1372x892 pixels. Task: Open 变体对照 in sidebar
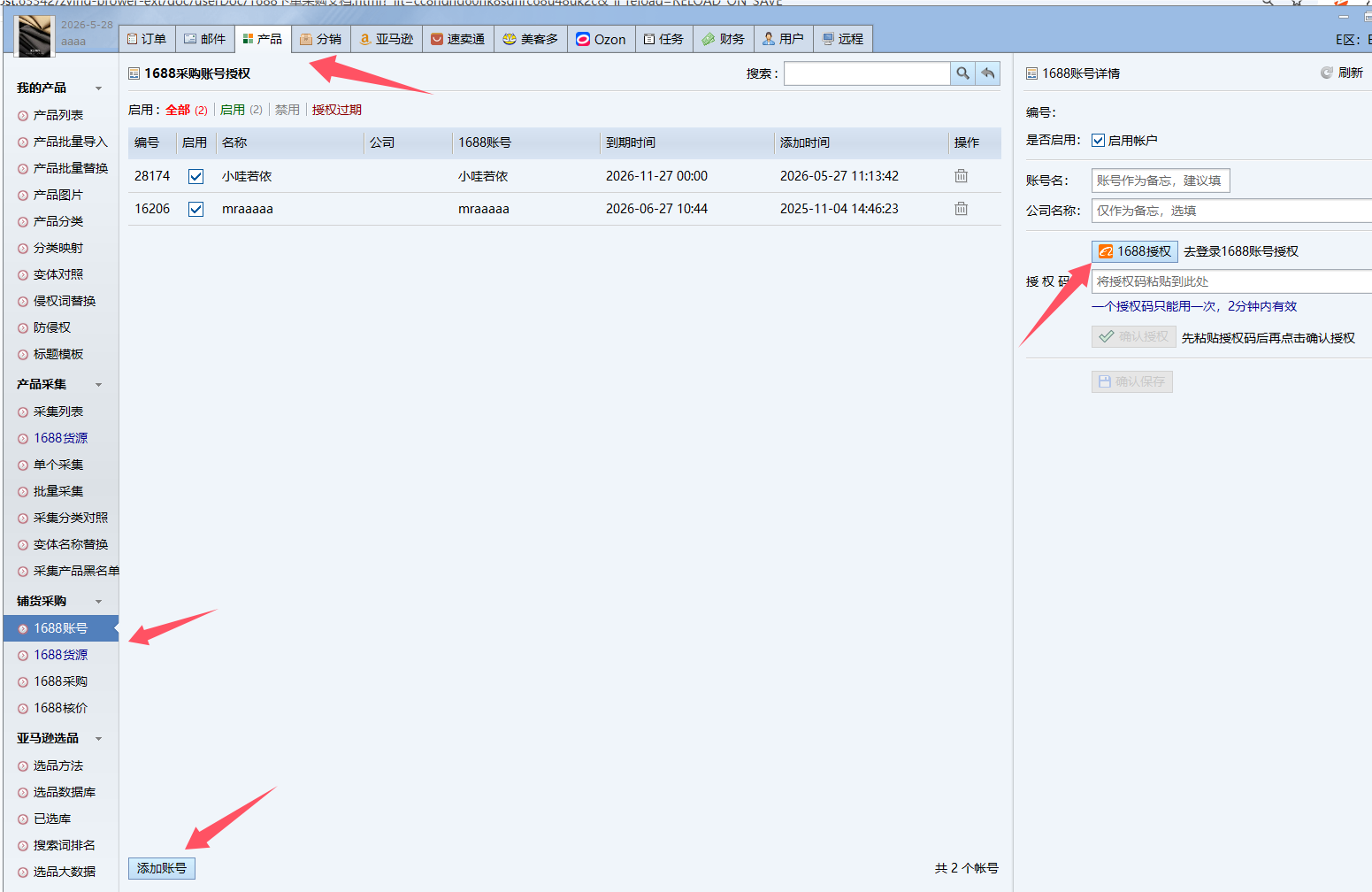pyautogui.click(x=58, y=274)
